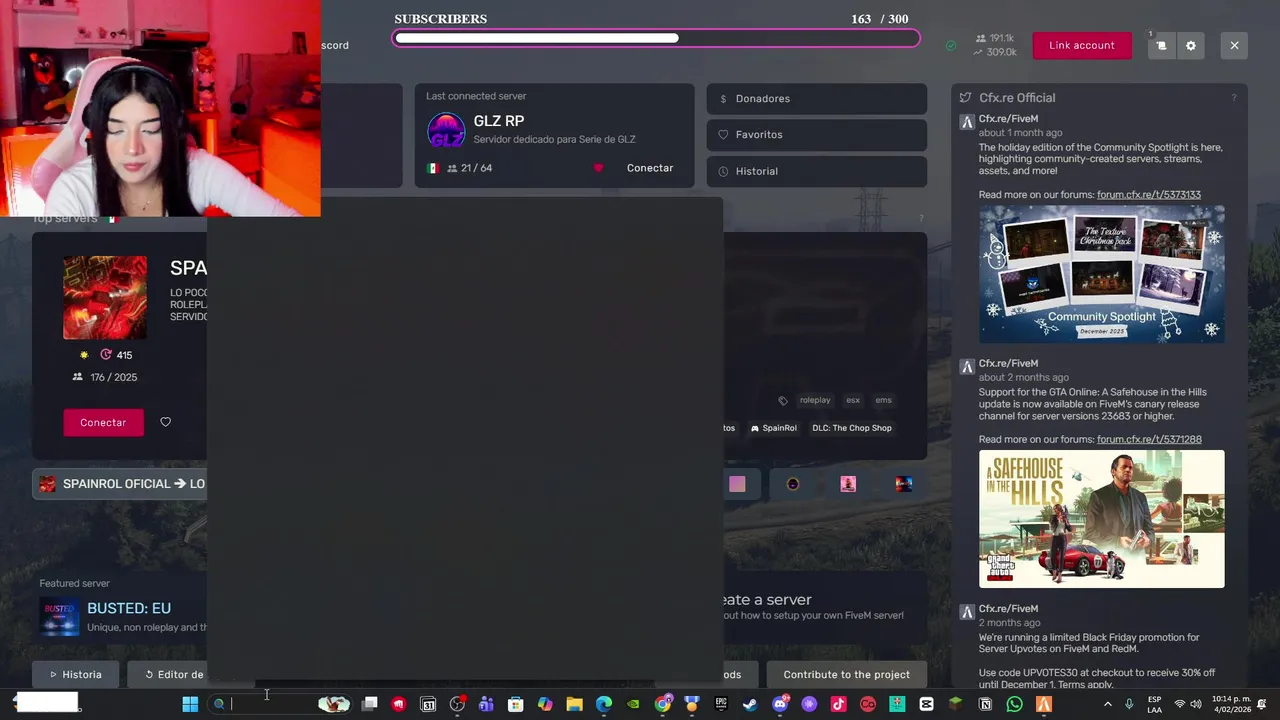Open Google Chrome from the taskbar
Screen dimensions: 1280x720
tap(663, 704)
